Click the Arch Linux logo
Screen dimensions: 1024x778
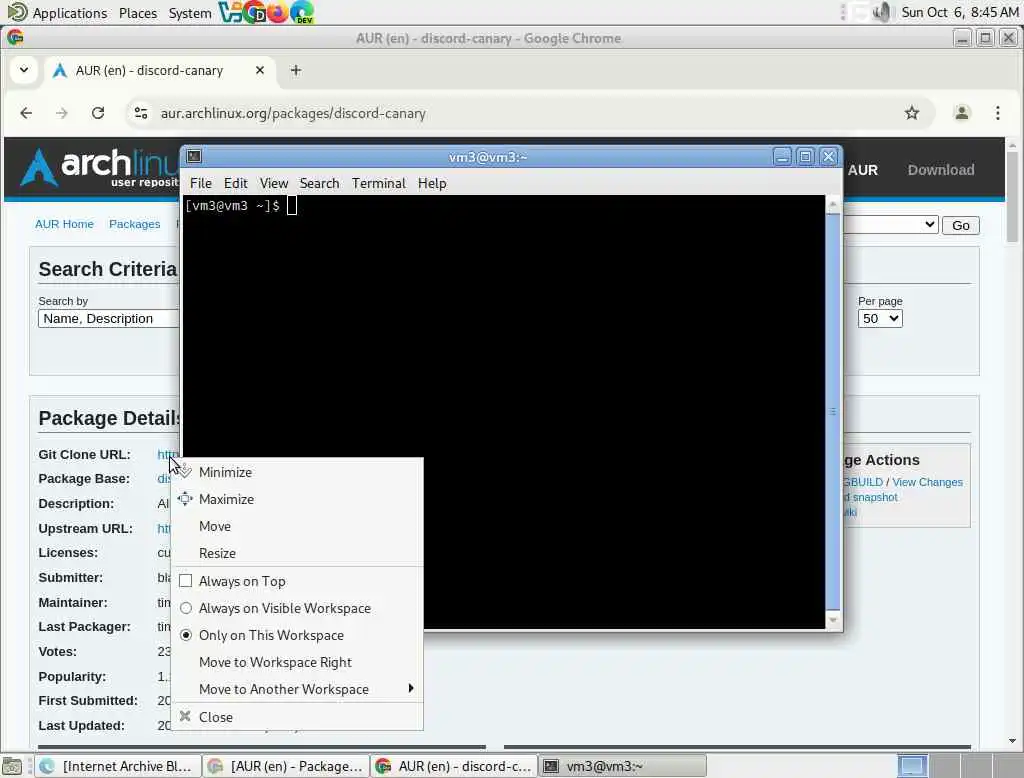click(x=98, y=168)
